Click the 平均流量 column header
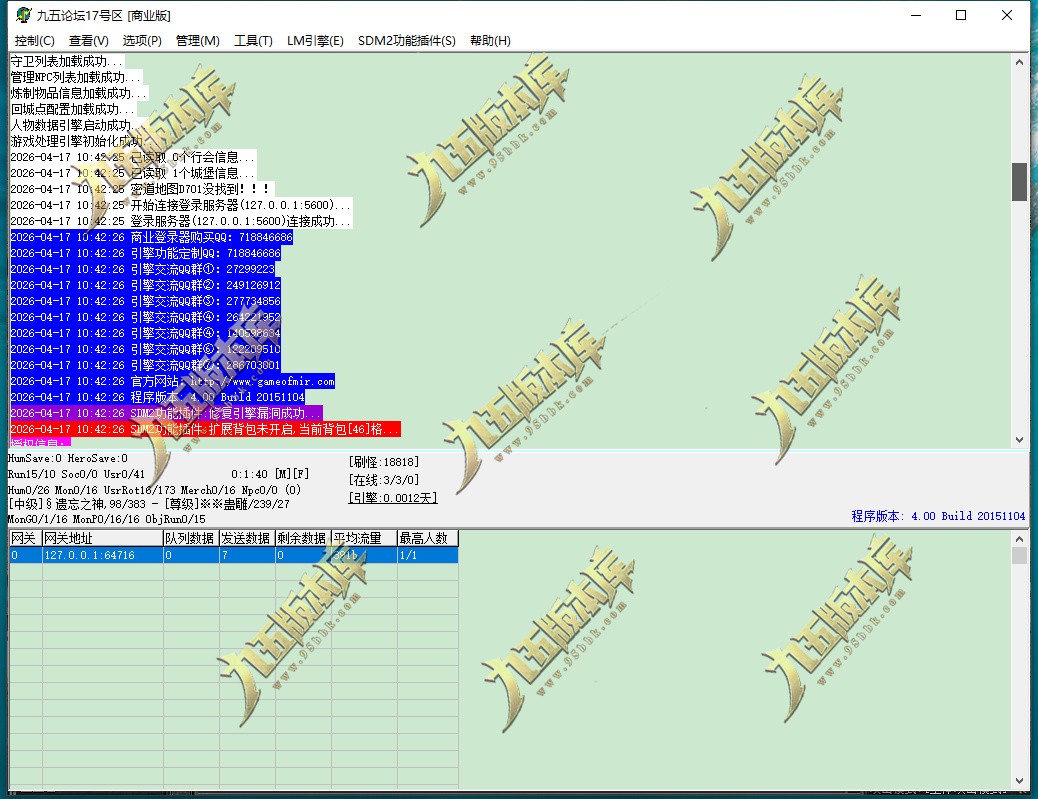Screen dimensions: 1038x799 coord(364,538)
